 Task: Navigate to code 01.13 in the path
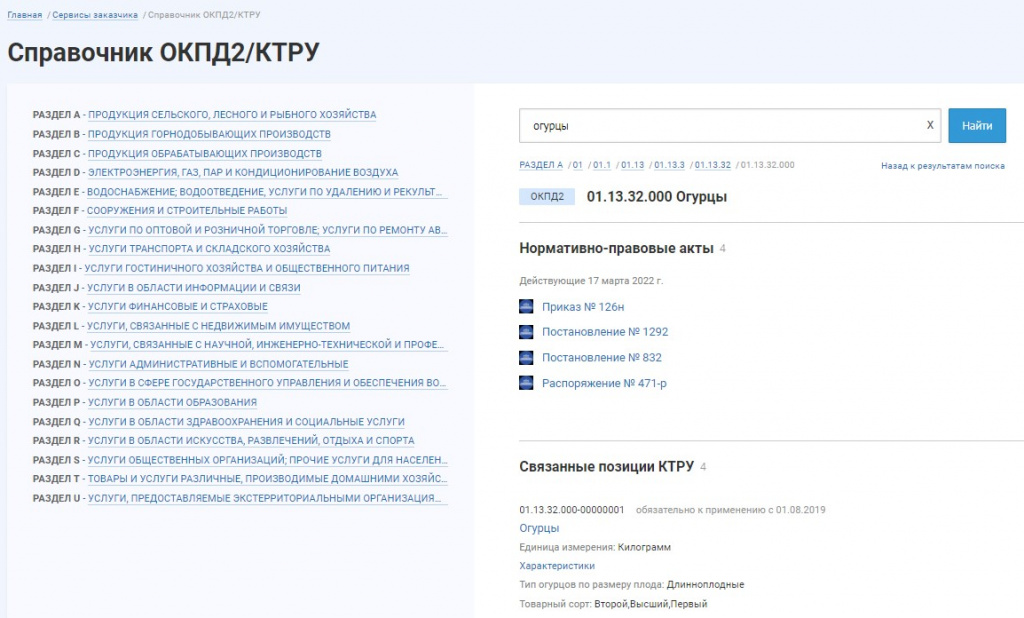tap(632, 165)
